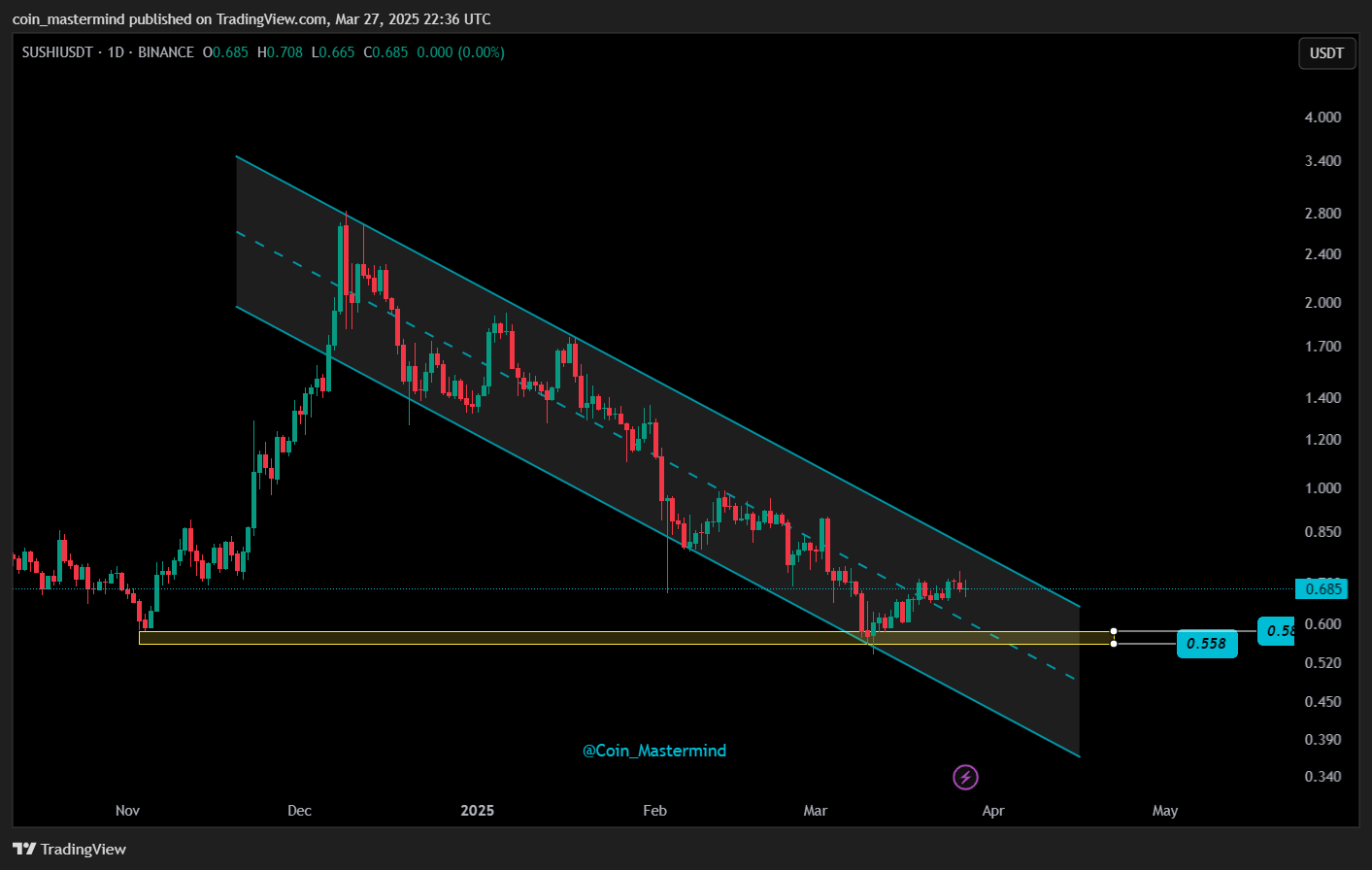Click the open value O0.685
The height and width of the screenshot is (870, 1372).
(x=225, y=52)
